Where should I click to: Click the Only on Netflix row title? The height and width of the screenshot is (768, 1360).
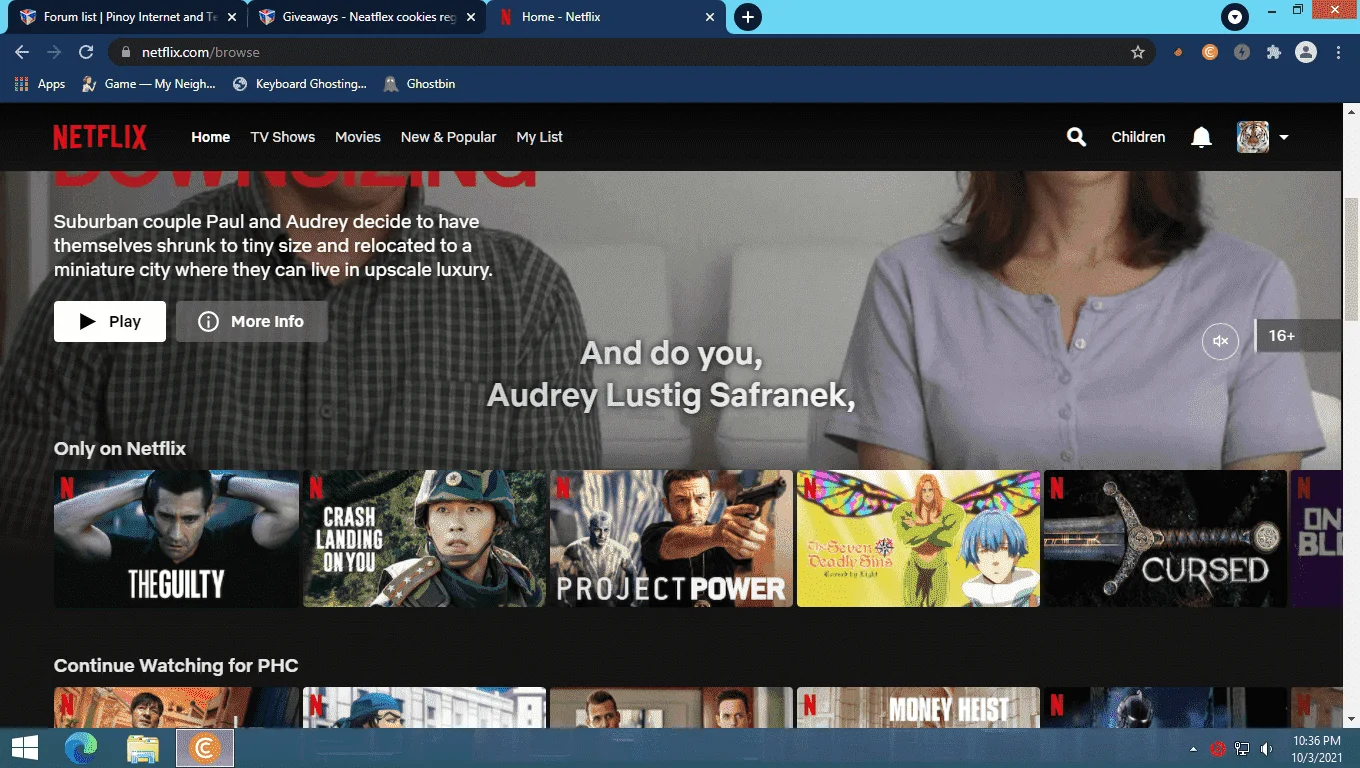[120, 449]
